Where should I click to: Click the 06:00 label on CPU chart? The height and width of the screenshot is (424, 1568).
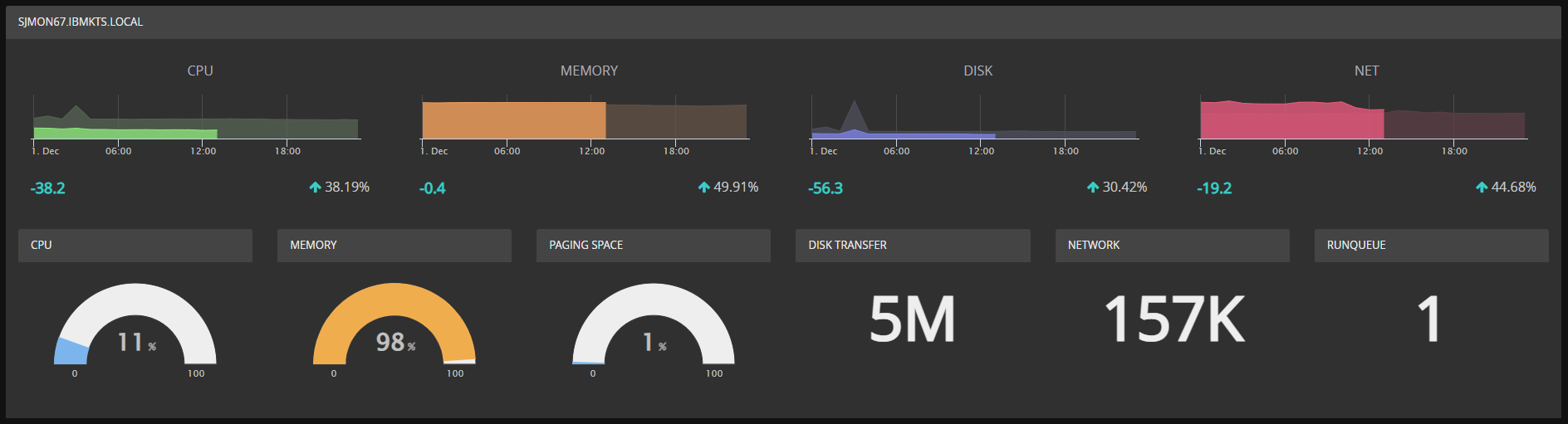118,151
